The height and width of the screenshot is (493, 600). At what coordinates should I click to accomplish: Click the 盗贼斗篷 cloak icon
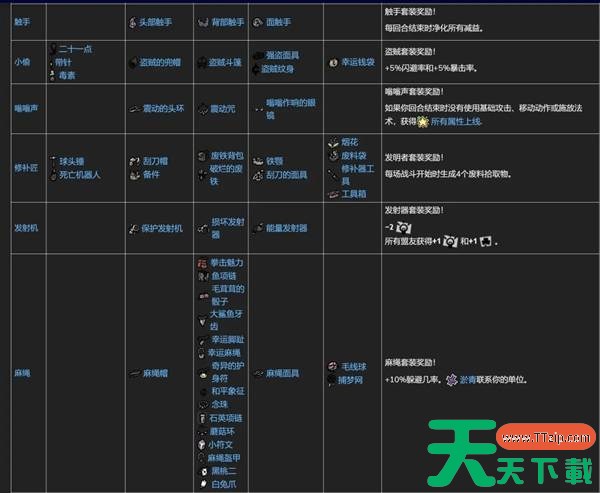[x=202, y=62]
